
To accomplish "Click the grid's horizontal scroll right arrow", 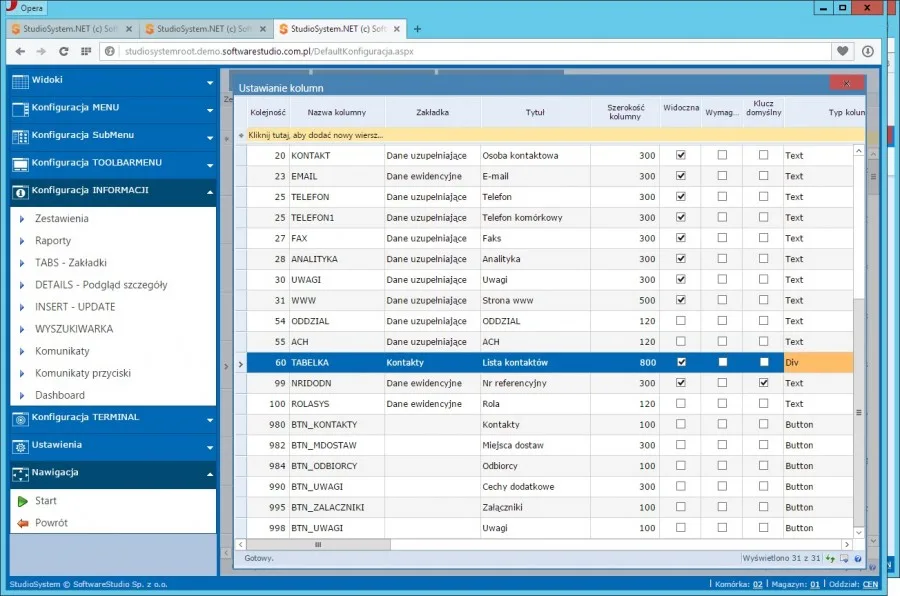I will (x=847, y=544).
